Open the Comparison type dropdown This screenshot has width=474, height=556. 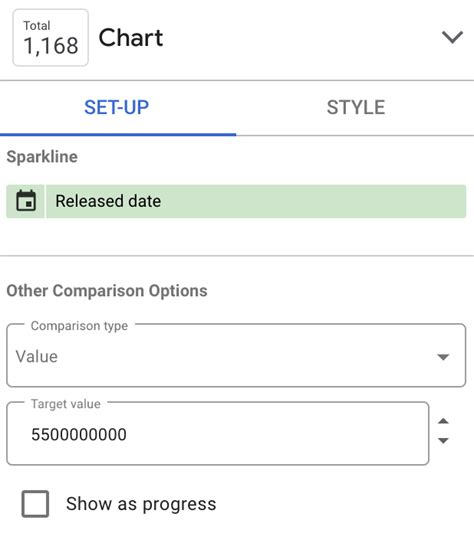[x=236, y=356]
